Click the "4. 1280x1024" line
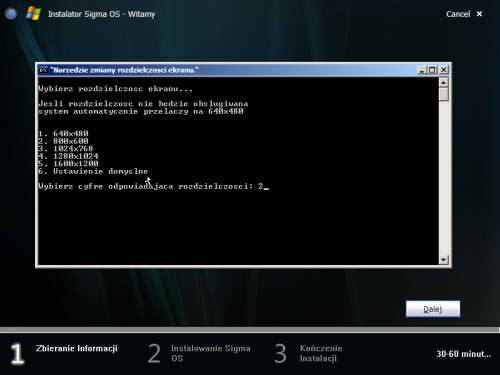Screen dimensions: 500x375 (68, 156)
